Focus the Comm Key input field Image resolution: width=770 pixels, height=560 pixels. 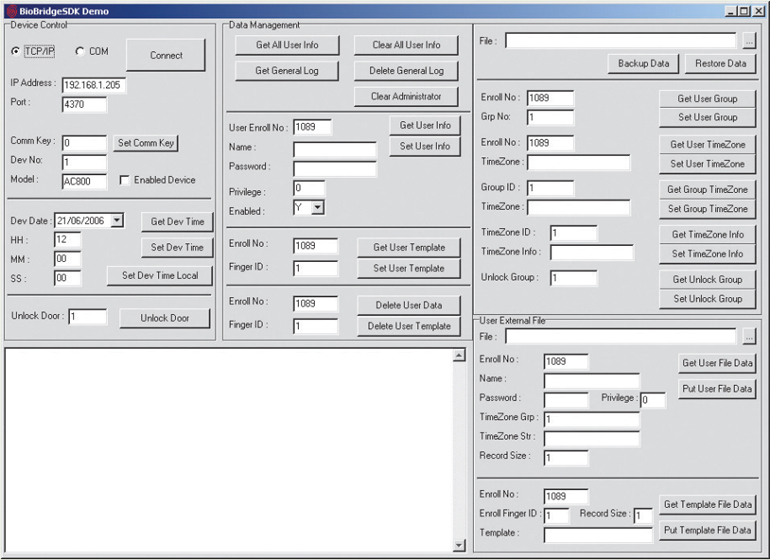coord(84,143)
